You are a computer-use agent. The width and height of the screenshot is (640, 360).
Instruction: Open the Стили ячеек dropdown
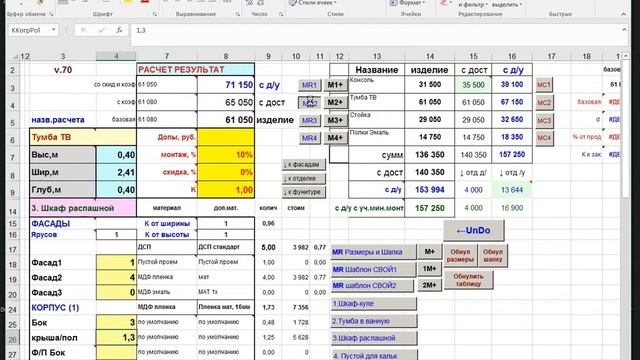[x=313, y=3]
